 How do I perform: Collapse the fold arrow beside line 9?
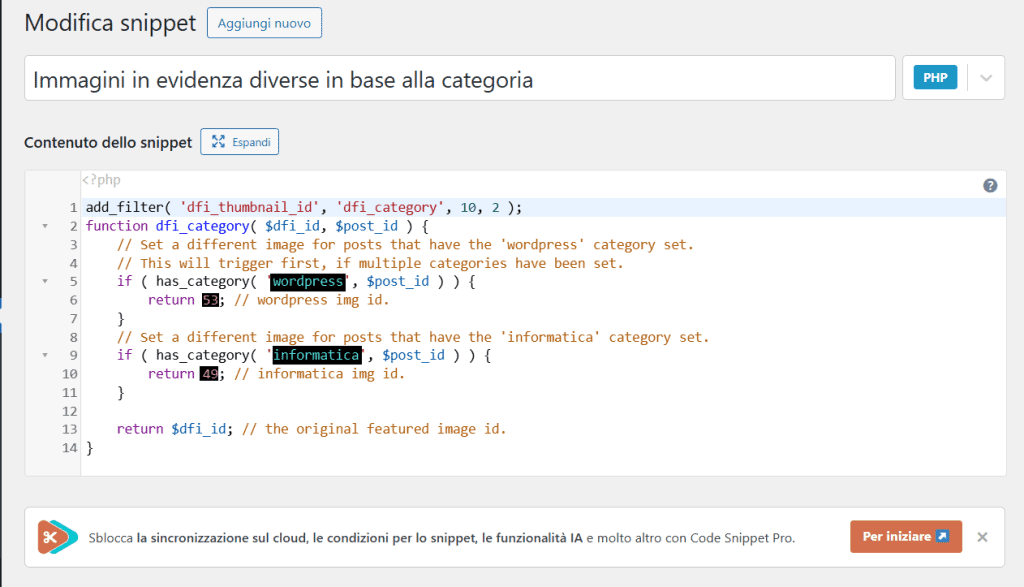click(45, 355)
